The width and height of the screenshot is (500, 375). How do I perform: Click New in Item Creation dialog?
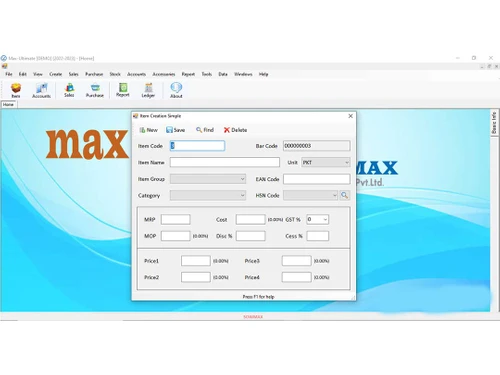click(x=148, y=130)
